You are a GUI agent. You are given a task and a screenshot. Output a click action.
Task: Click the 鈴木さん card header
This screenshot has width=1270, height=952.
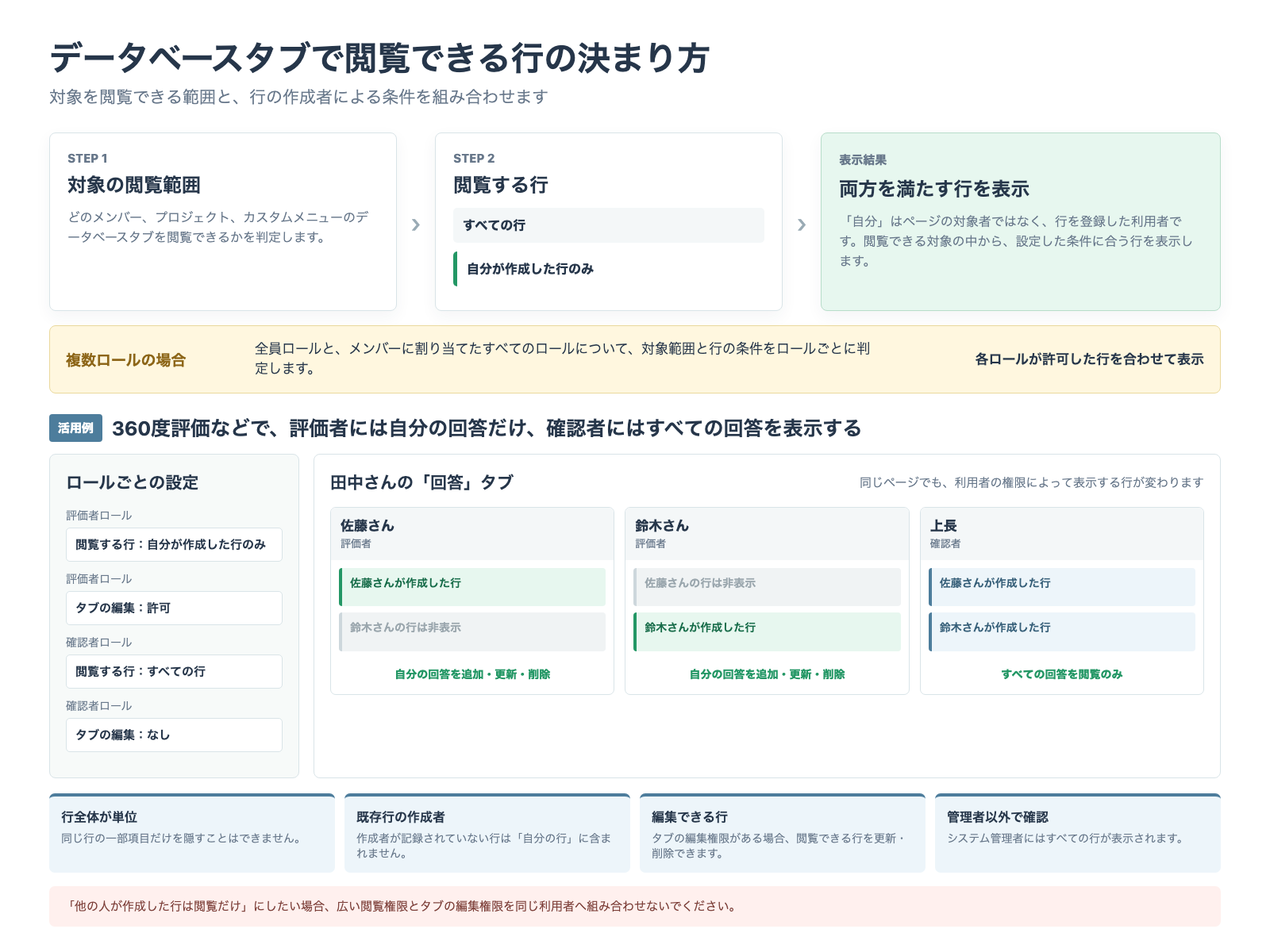(767, 534)
